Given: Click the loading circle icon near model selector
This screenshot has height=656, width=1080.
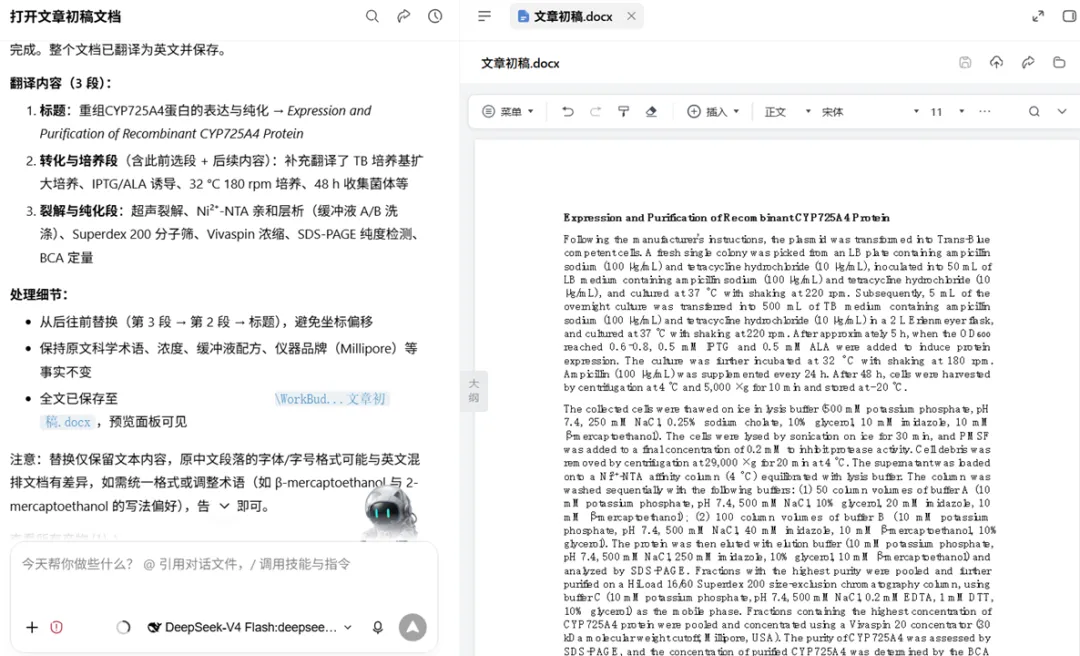Looking at the screenshot, I should (x=123, y=627).
